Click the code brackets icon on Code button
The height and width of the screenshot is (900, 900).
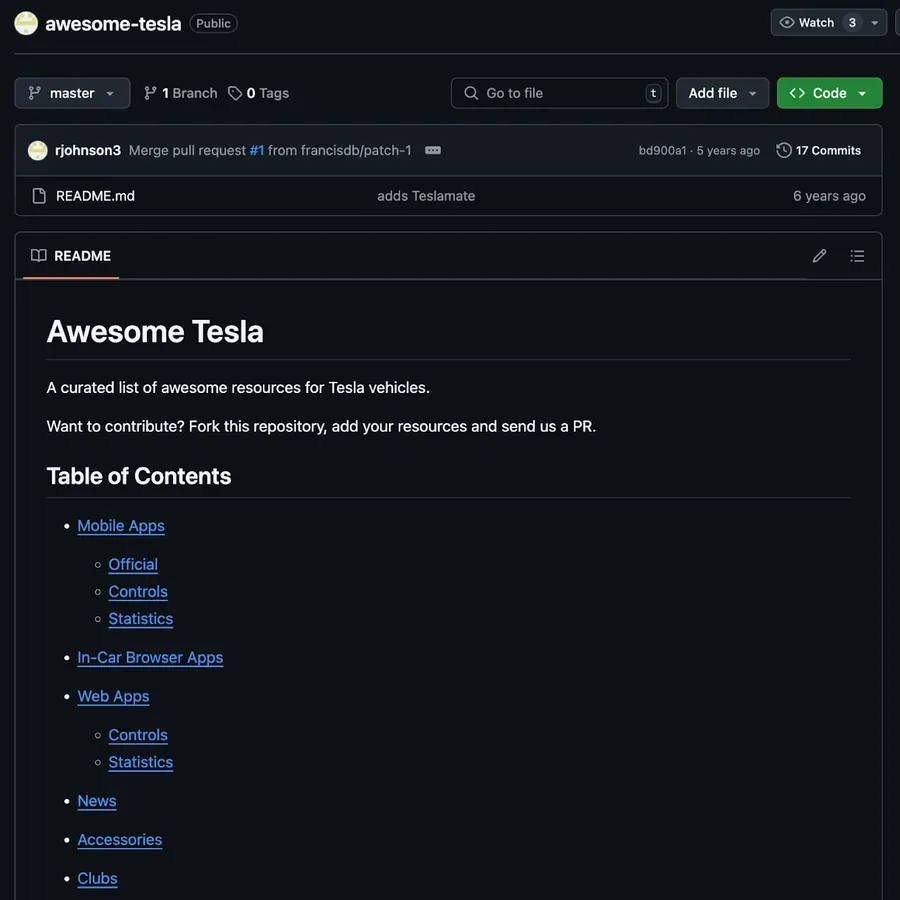(x=797, y=93)
